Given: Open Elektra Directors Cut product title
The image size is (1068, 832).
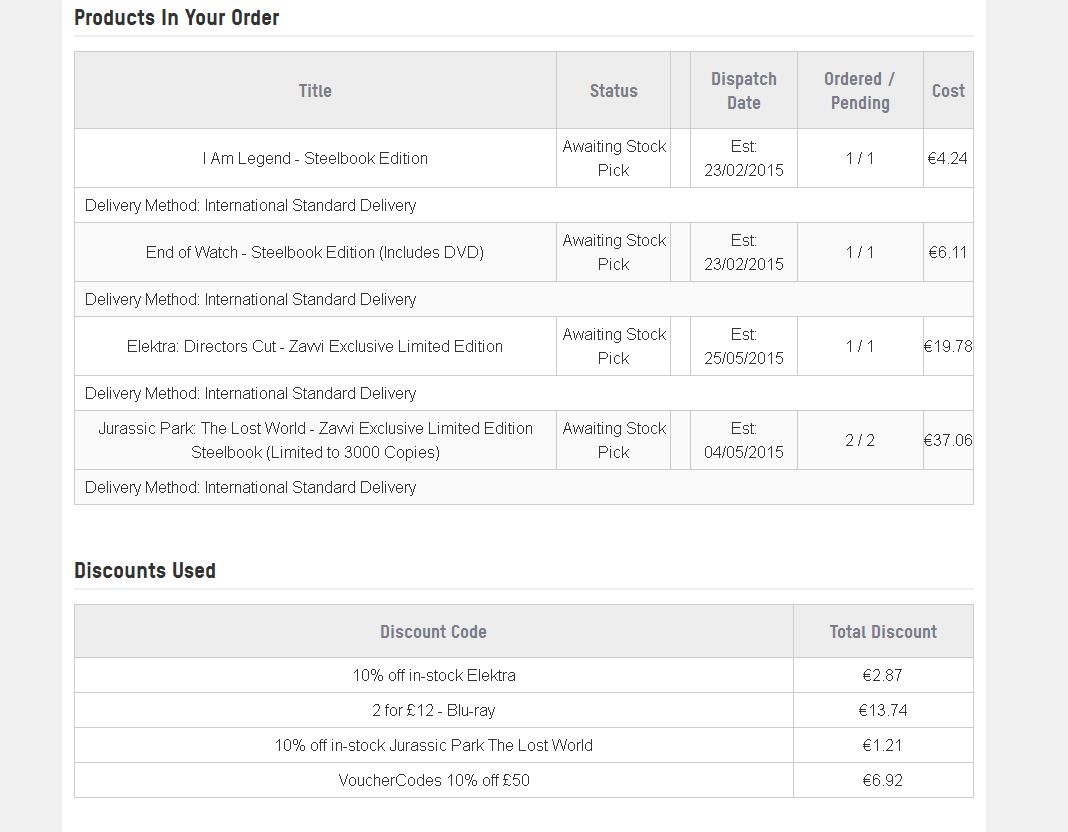Looking at the screenshot, I should (315, 346).
